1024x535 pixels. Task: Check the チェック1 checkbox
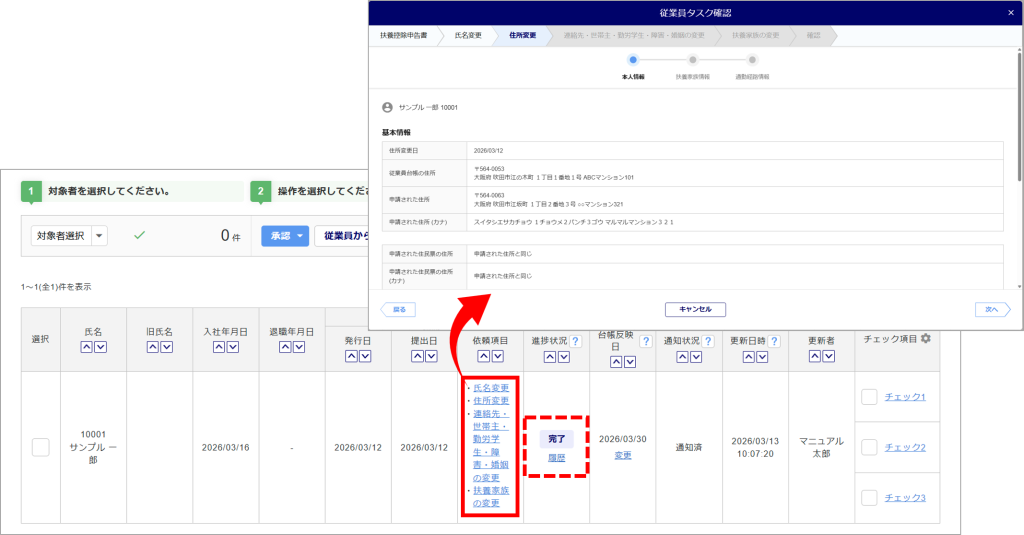tap(869, 397)
